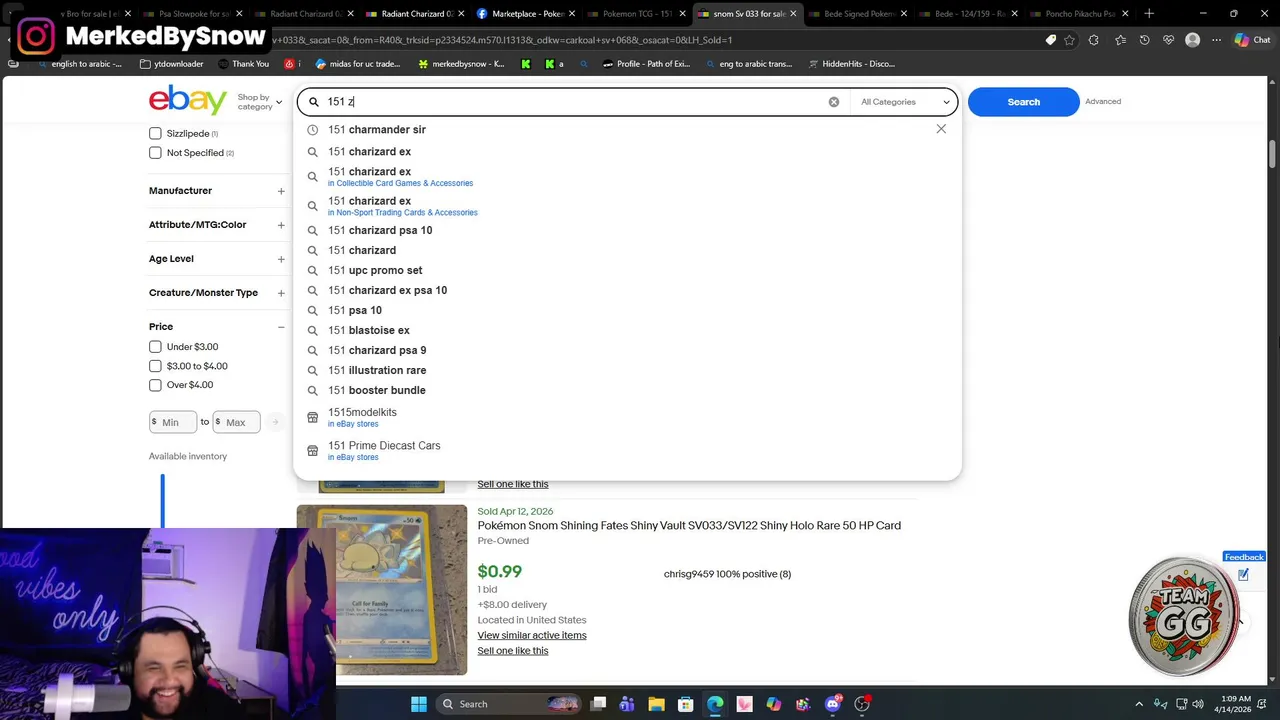Viewport: 1280px width, 720px height.
Task: Open the Pokémon Snom Shining Fates listing title
Action: coord(689,526)
